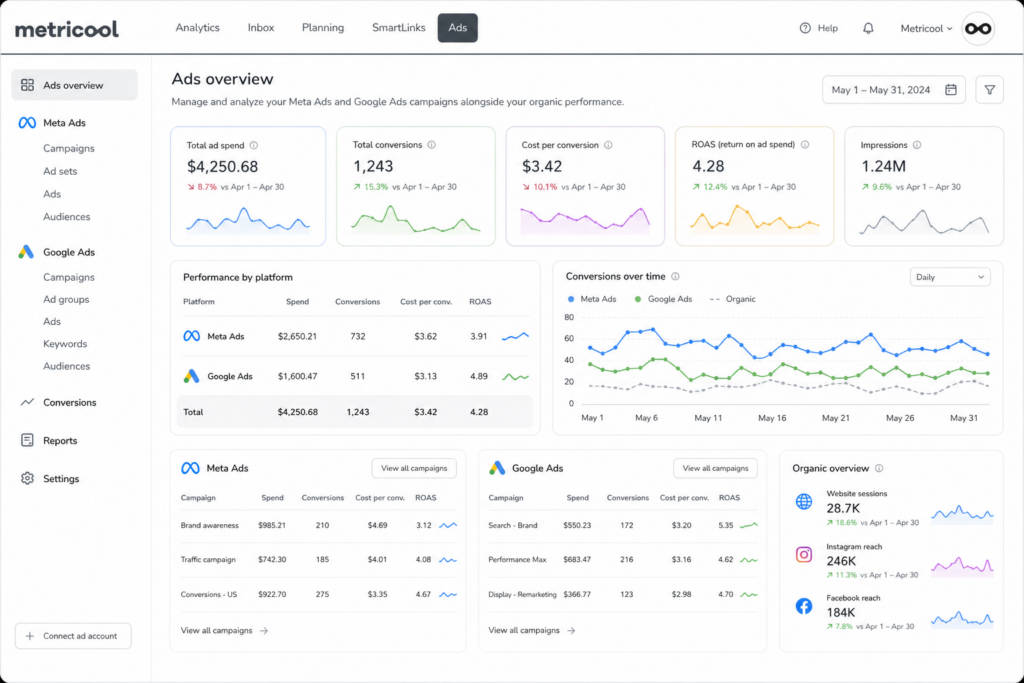Click info icon next to Impressions
The image size is (1024, 683).
(x=917, y=145)
